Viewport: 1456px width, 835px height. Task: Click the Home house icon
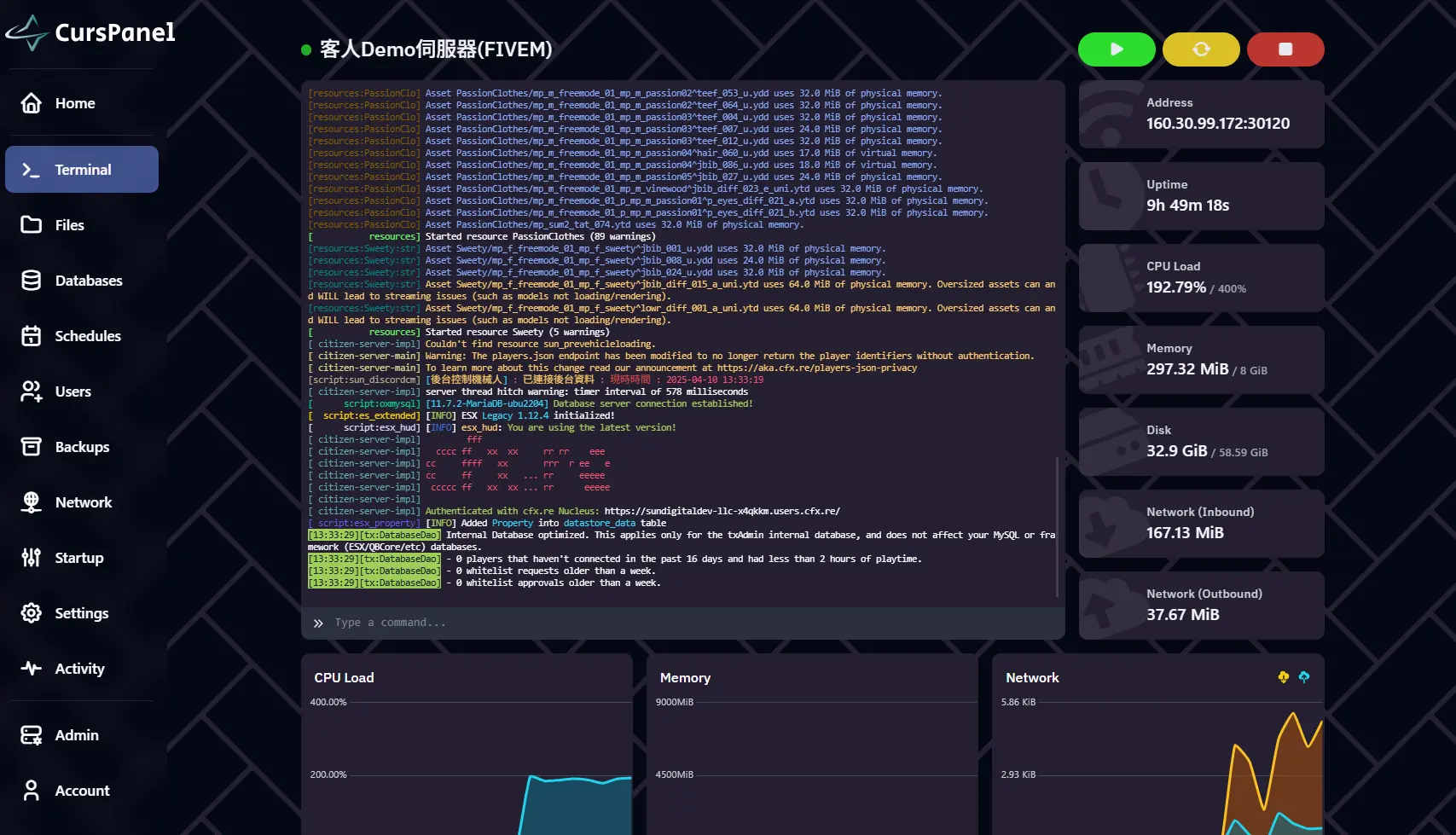click(32, 103)
